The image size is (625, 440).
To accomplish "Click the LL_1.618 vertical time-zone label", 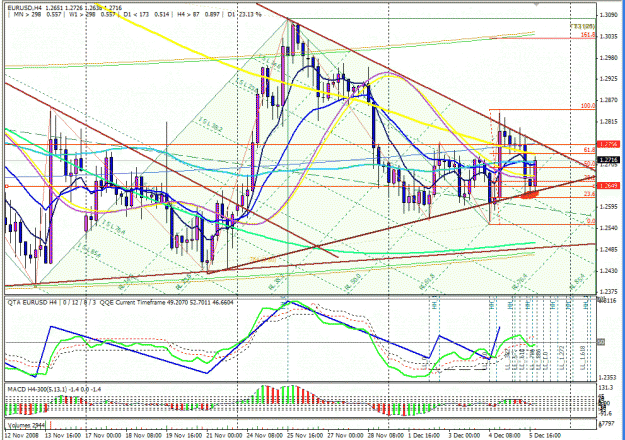I will click(582, 358).
